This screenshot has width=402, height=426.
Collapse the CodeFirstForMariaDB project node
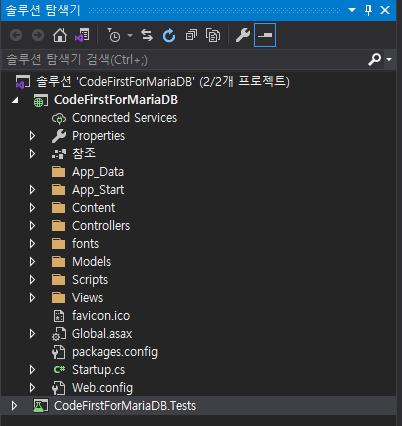coord(15,100)
